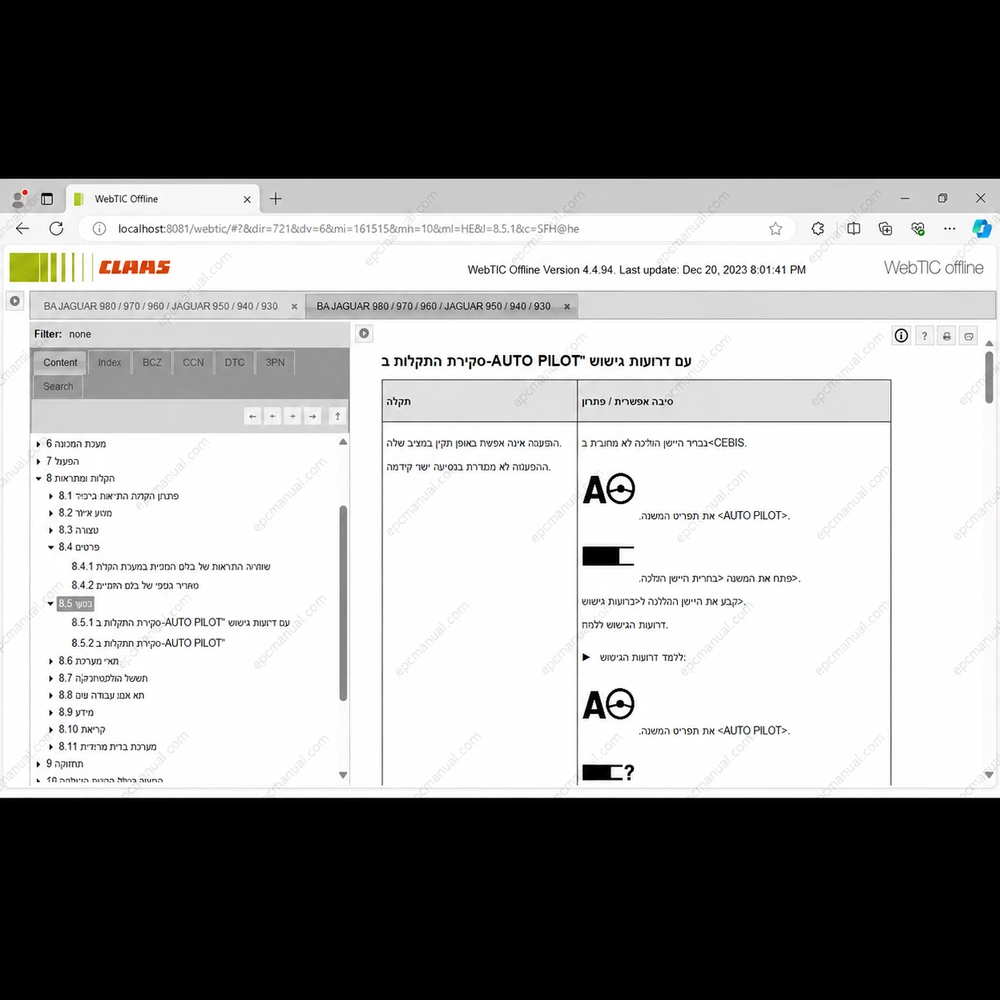The image size is (1000, 1000).
Task: Collapse section 8.4 in the tree
Action: pos(51,547)
